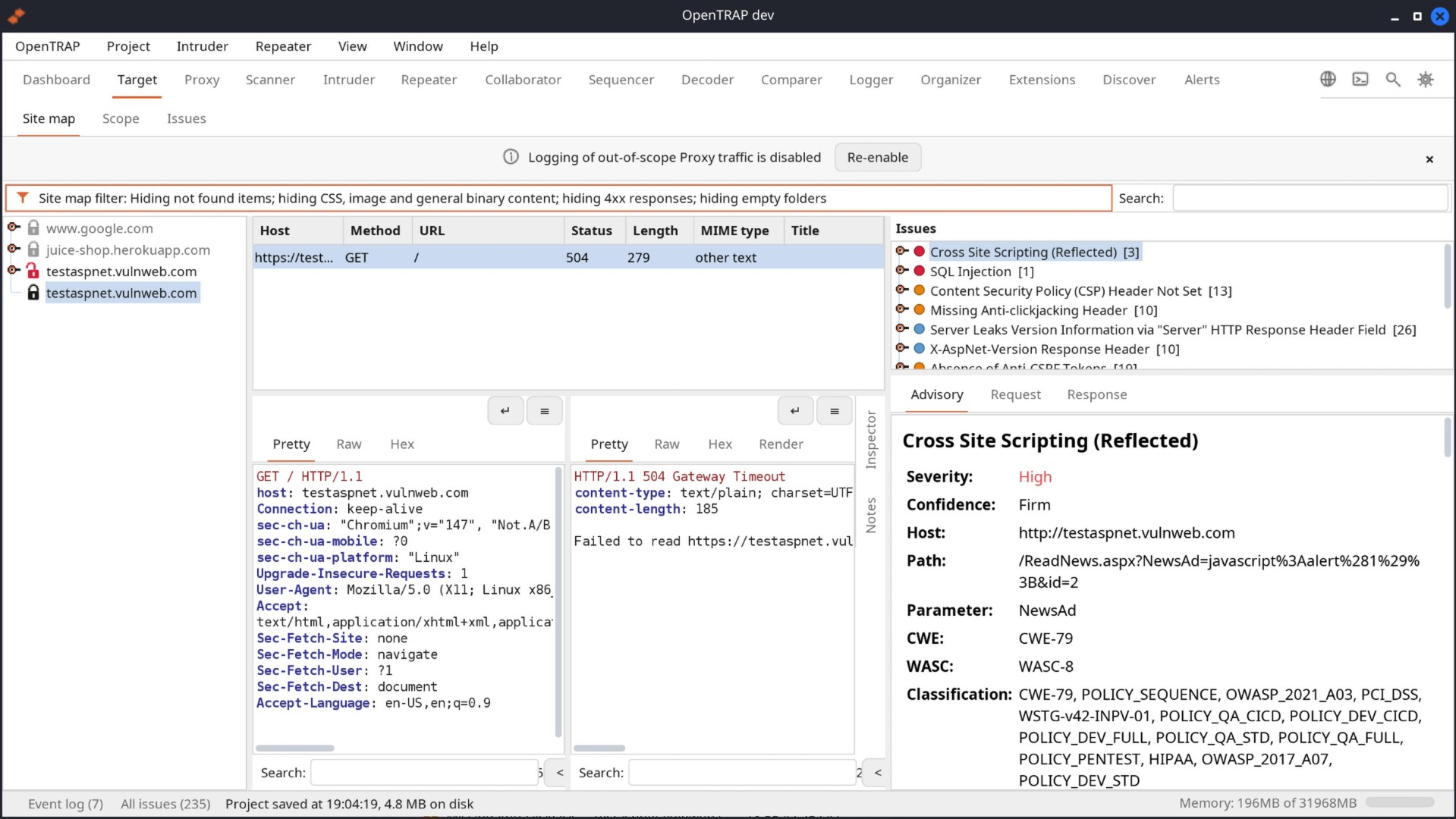Click the memory usage progress bar
1456x819 pixels.
[x=1400, y=802]
